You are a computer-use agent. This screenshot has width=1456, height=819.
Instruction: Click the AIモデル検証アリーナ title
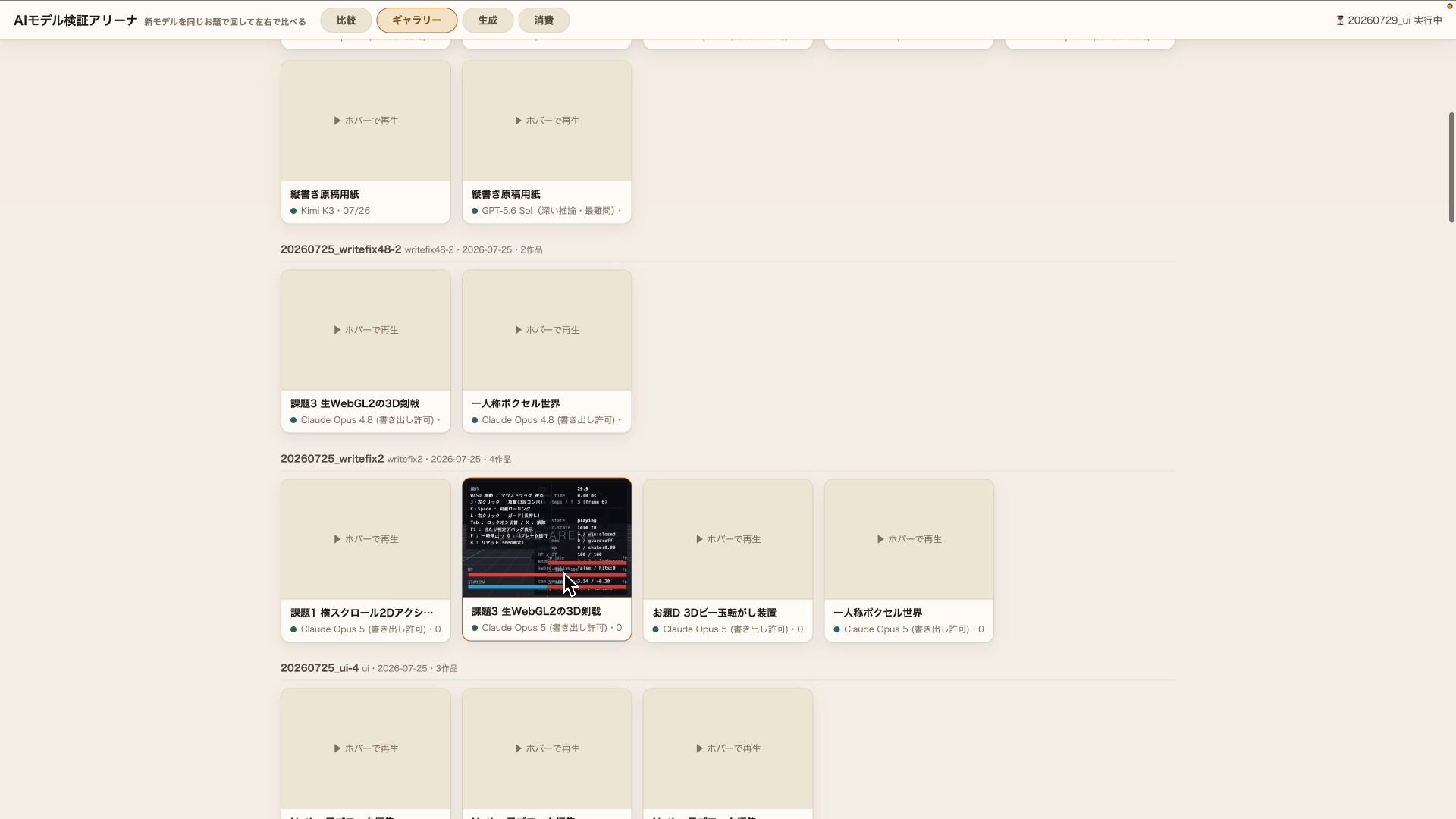[76, 20]
